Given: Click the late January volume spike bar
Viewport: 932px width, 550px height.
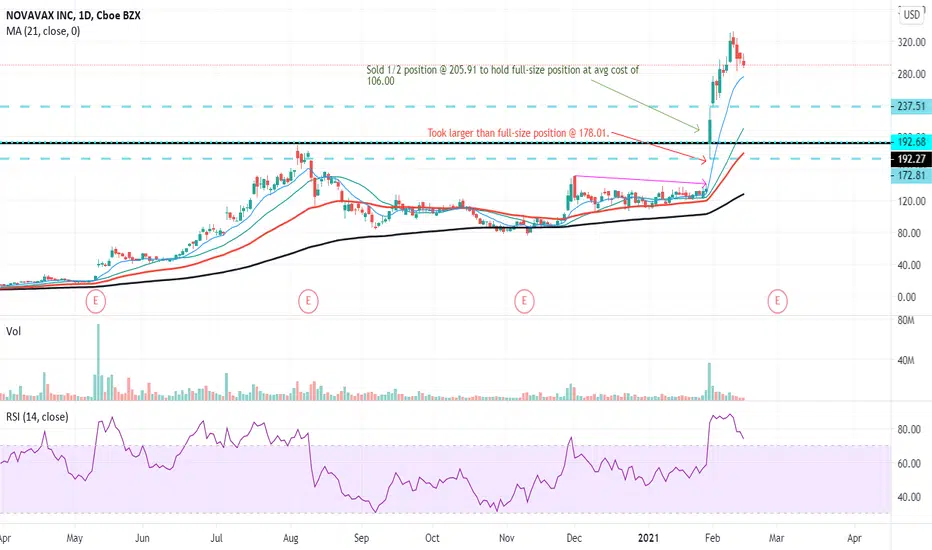Looking at the screenshot, I should [x=709, y=381].
